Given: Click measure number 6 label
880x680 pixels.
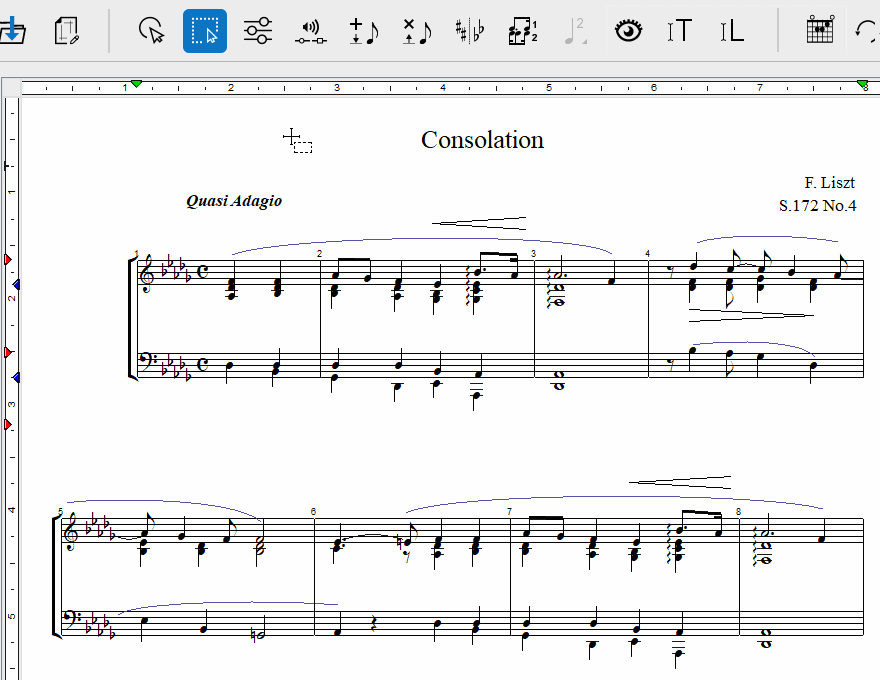Looking at the screenshot, I should (313, 512).
